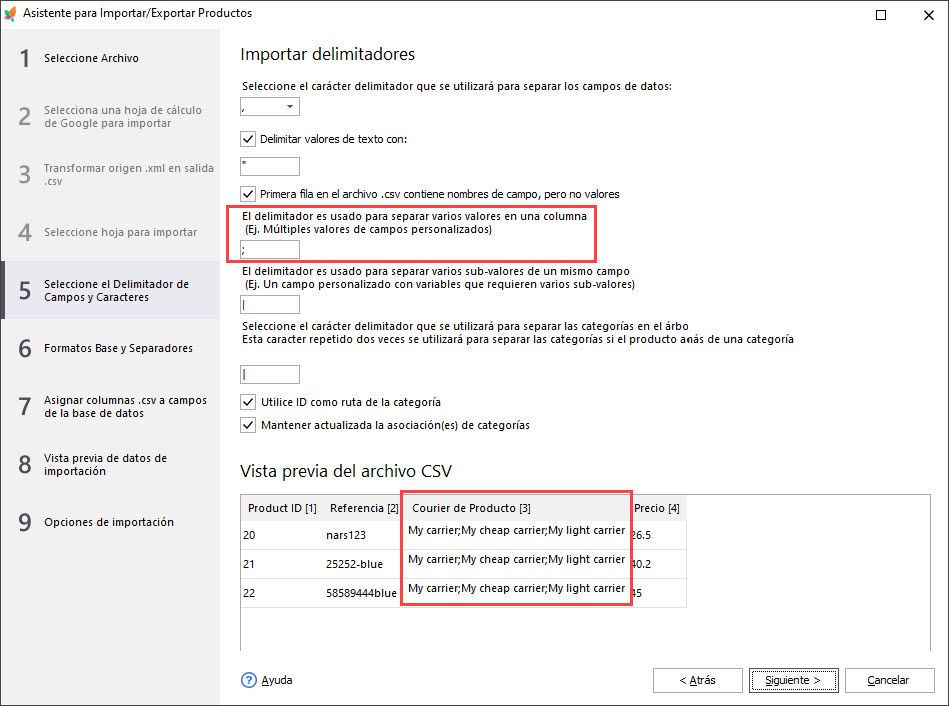Screen dimensions: 949x706
Task: Select the reference cell '58589444blue'
Action: [x=362, y=593]
